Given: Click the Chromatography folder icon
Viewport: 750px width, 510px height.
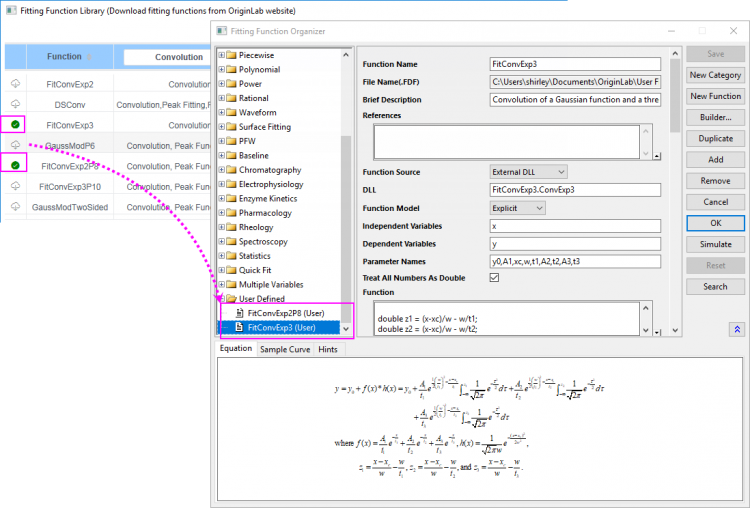Looking at the screenshot, I should [232, 170].
